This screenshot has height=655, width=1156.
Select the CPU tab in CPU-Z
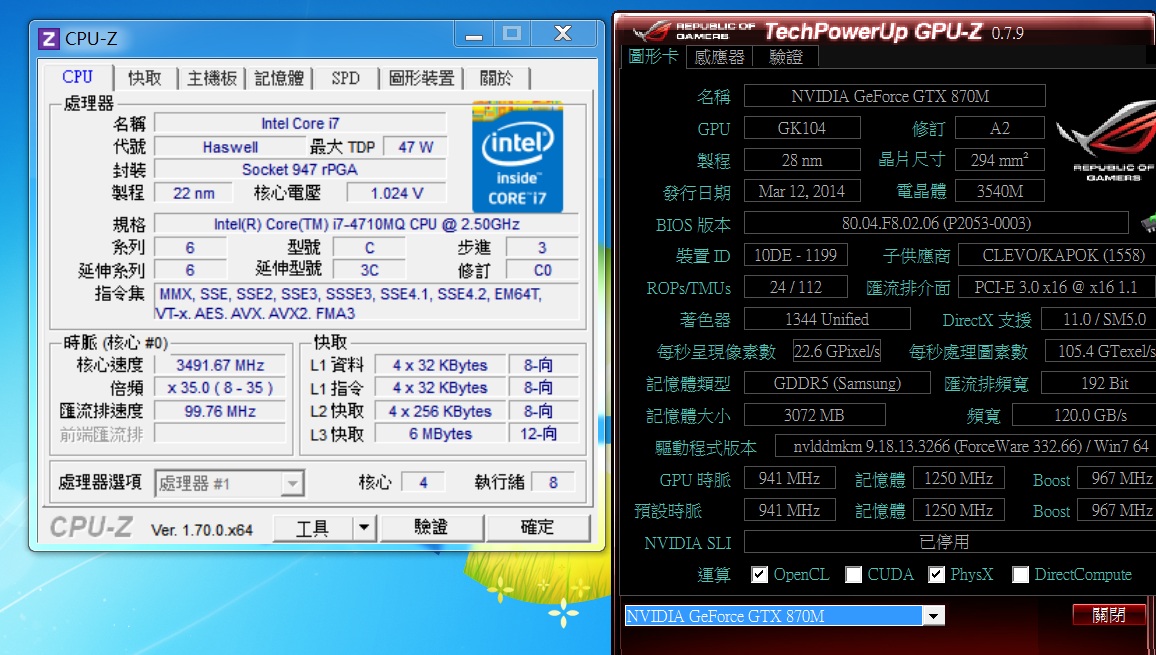[77, 77]
